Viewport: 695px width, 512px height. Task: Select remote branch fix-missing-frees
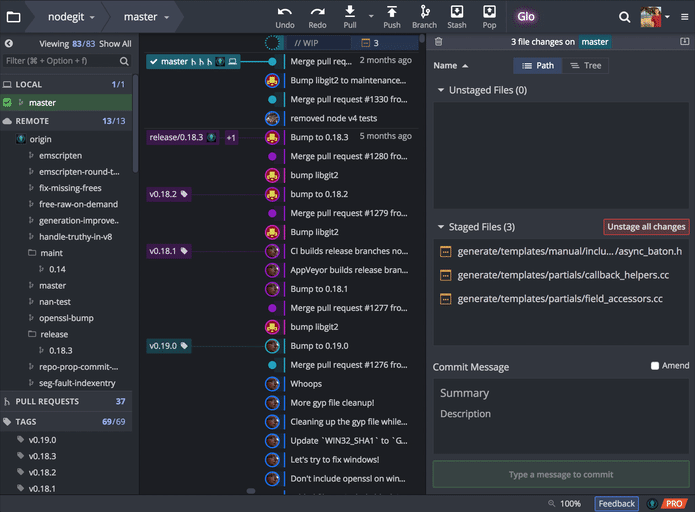click(x=70, y=188)
